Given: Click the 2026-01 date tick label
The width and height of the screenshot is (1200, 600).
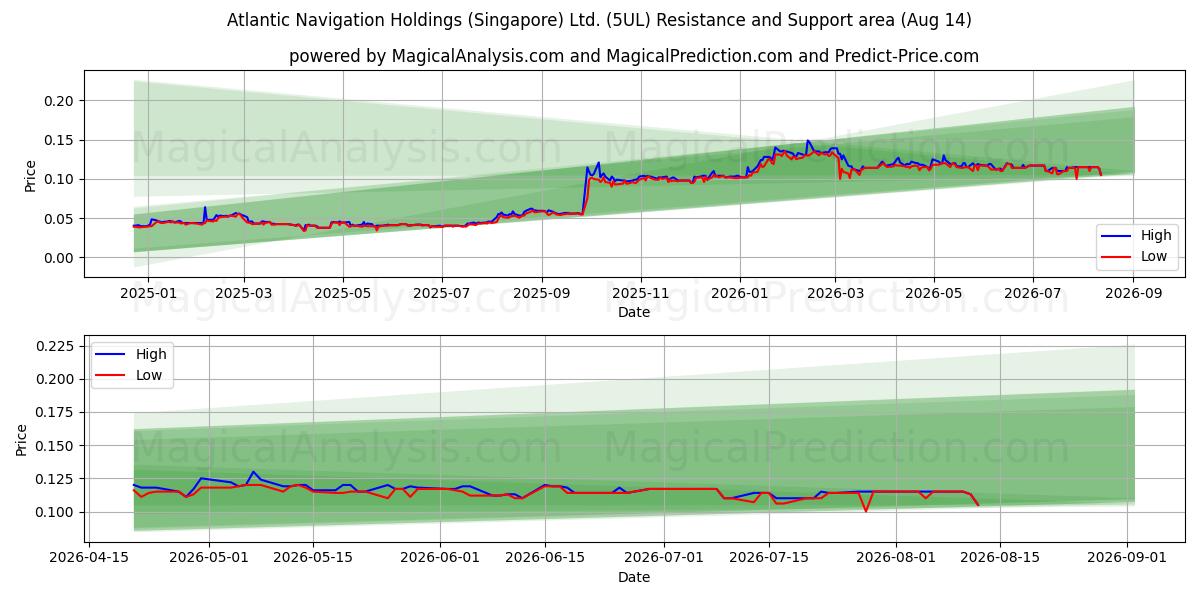Looking at the screenshot, I should point(740,294).
